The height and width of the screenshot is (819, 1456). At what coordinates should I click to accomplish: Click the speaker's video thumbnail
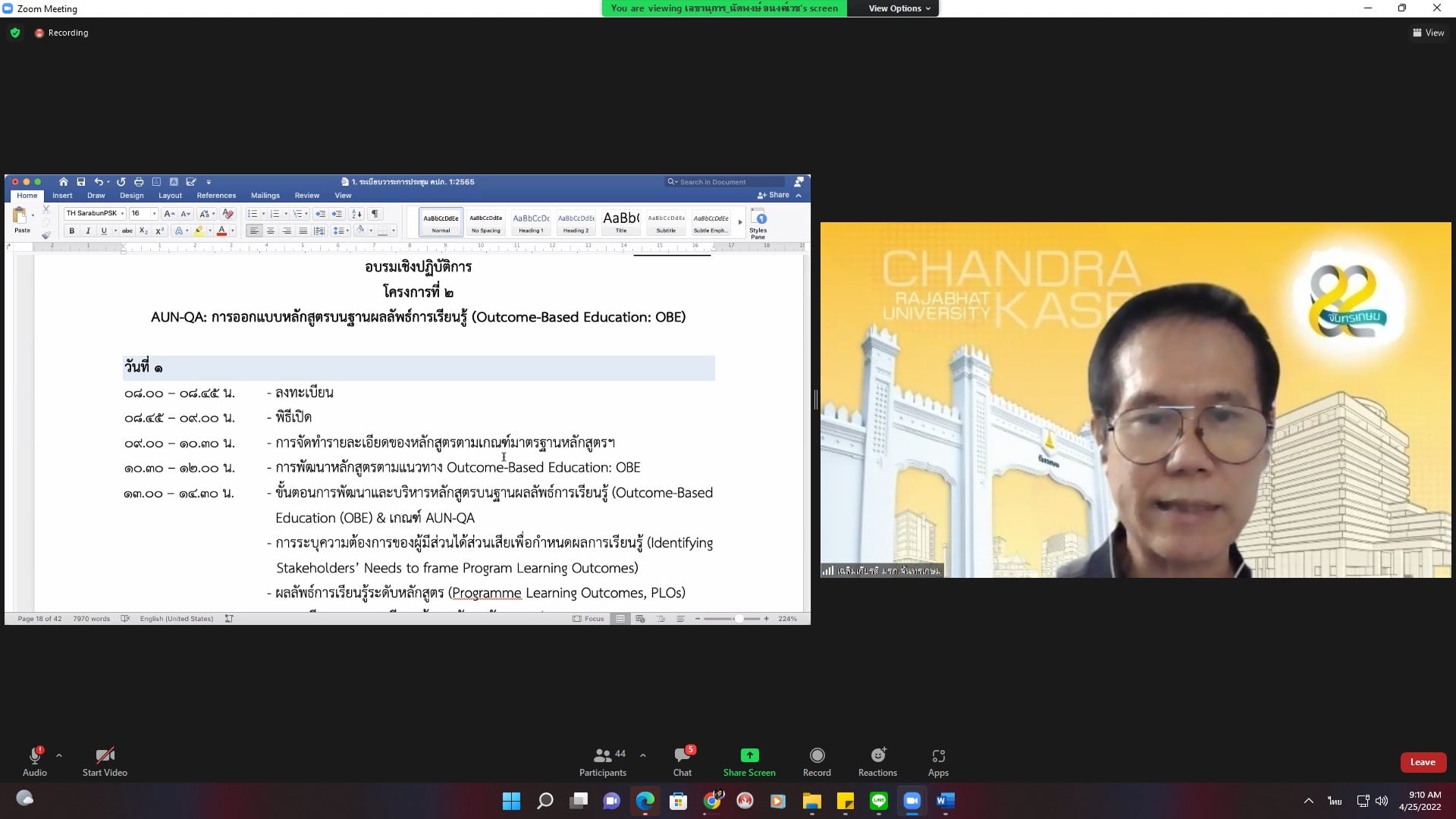(1135, 400)
